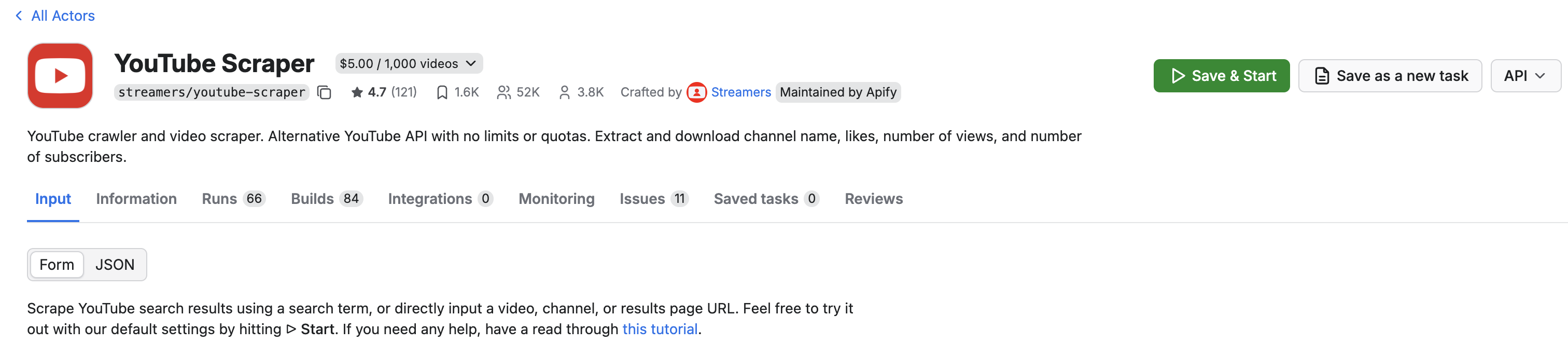The width and height of the screenshot is (1568, 357).
Task: Click the Maintained by Apify badge
Action: (837, 92)
